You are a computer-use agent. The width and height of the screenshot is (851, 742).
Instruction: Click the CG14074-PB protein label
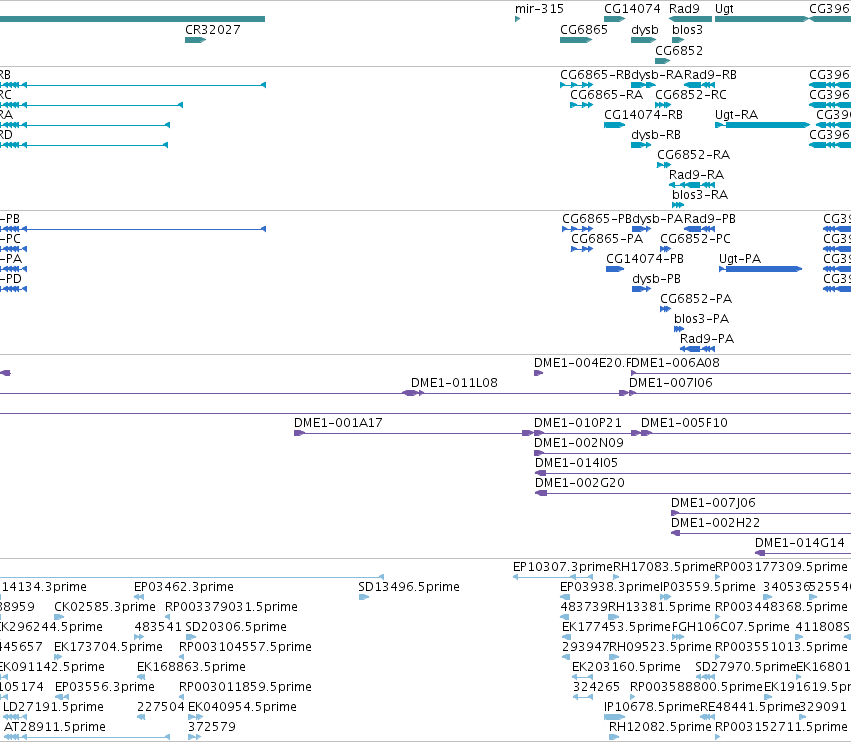click(x=645, y=259)
